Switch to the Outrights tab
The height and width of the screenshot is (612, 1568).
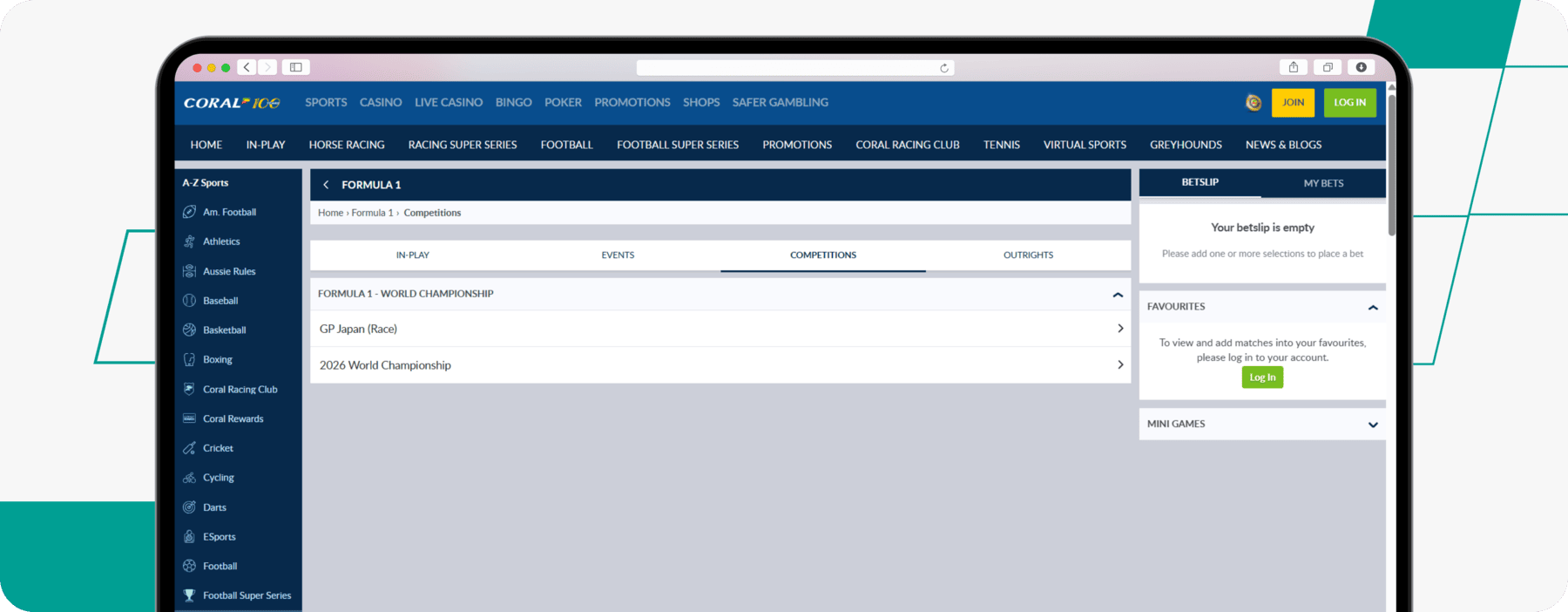coord(1028,255)
